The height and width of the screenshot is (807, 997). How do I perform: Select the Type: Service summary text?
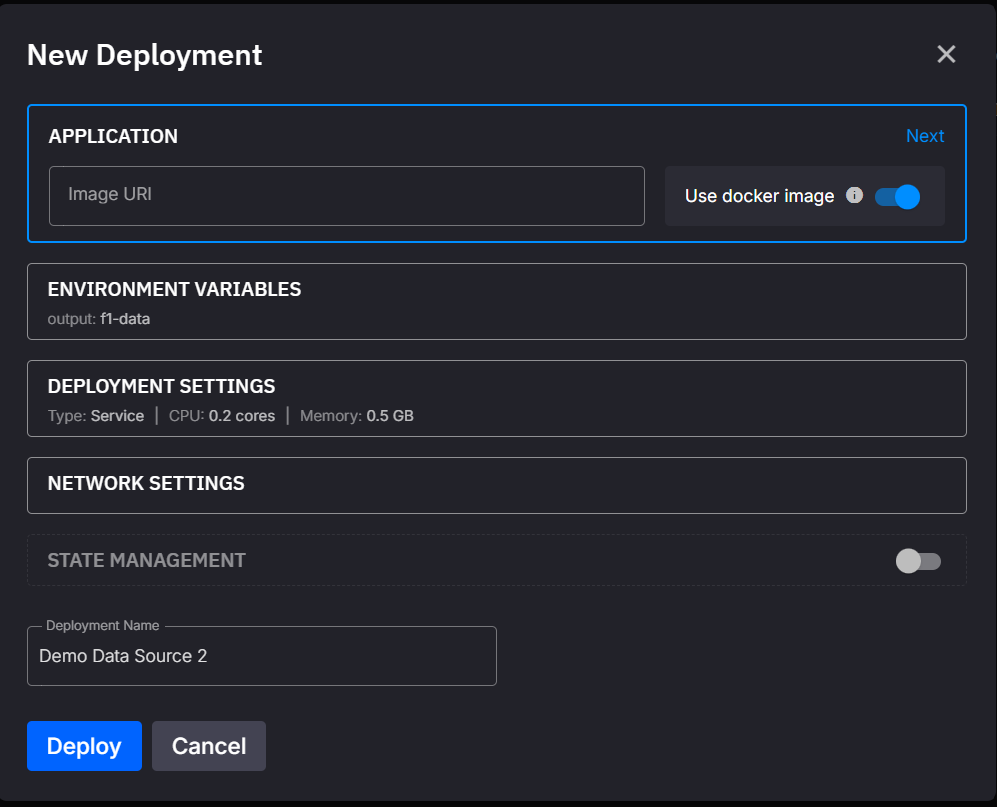pyautogui.click(x=96, y=416)
